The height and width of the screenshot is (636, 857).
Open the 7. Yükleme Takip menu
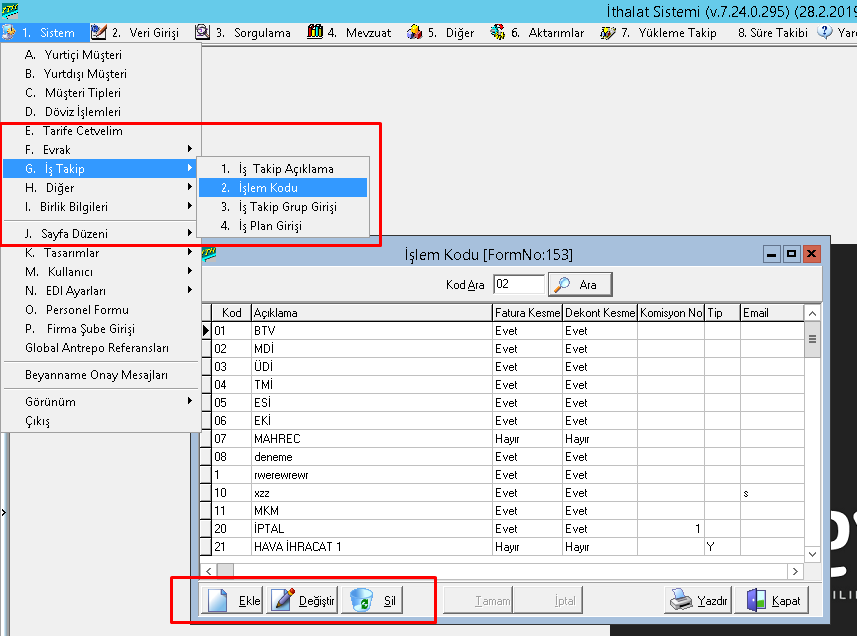click(x=658, y=33)
